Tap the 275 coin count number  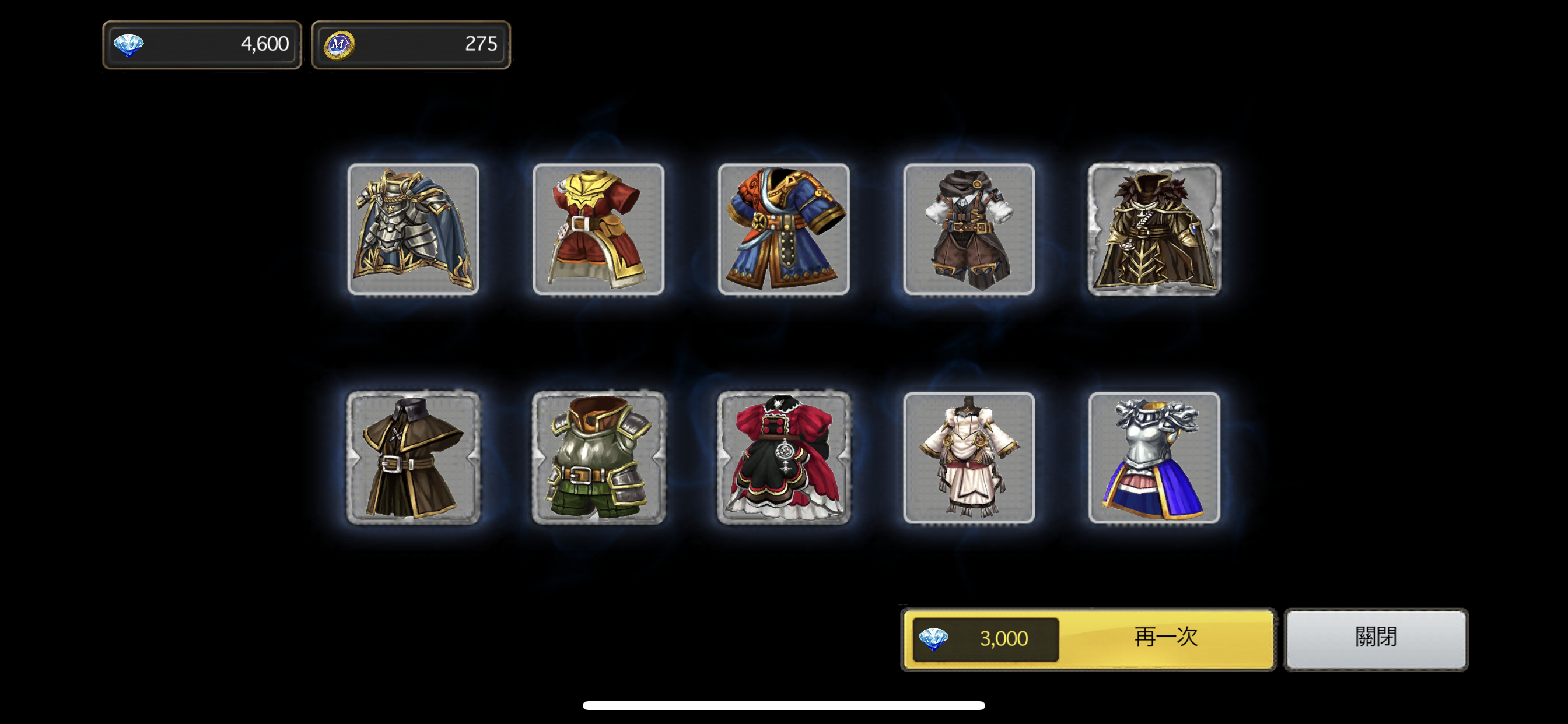(x=481, y=44)
